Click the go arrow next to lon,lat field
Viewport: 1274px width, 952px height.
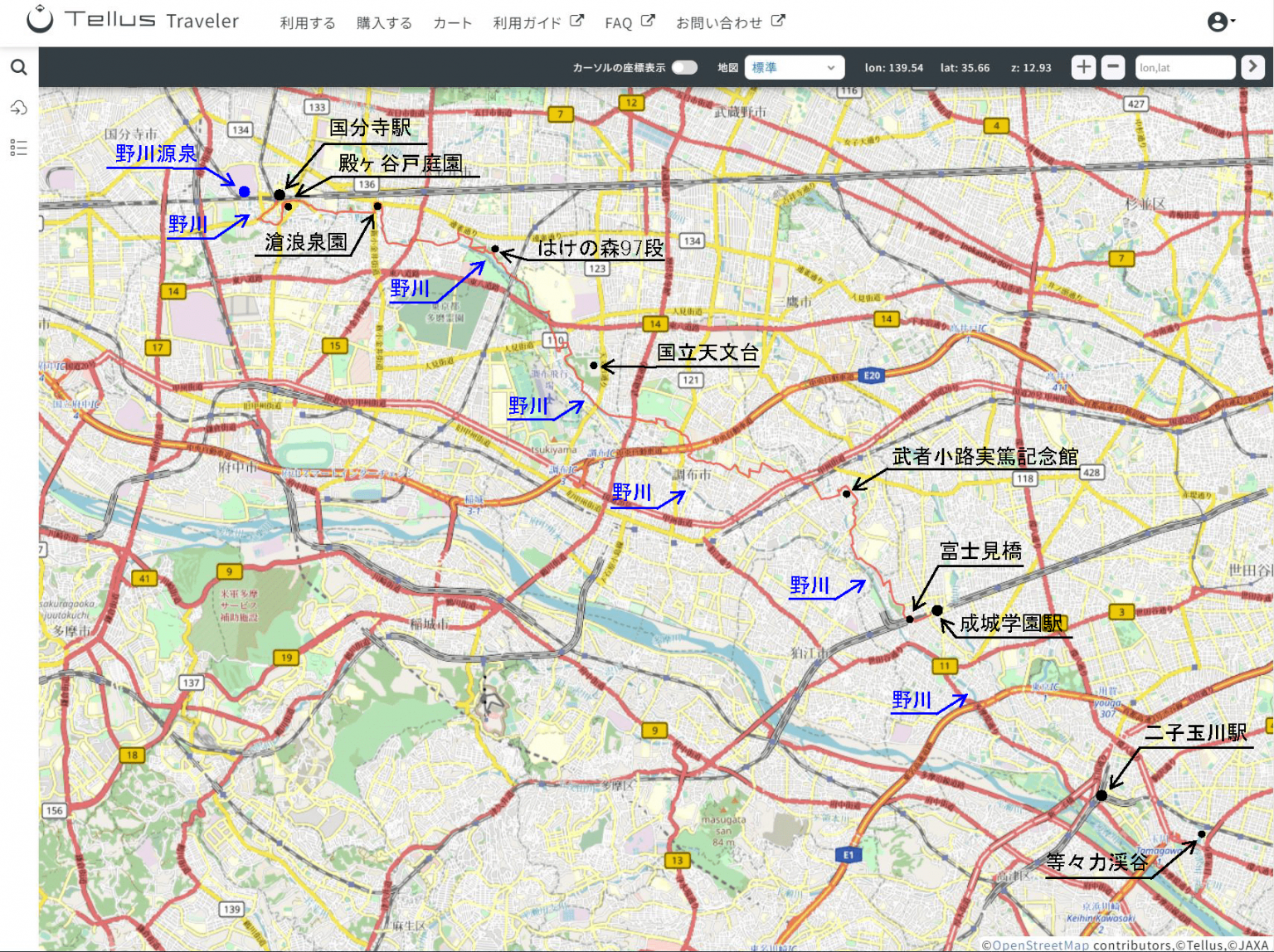click(x=1252, y=67)
